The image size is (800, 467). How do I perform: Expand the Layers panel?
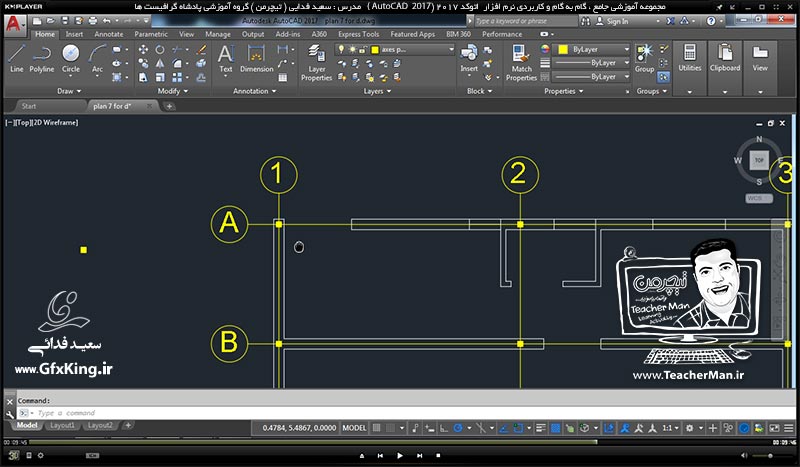coord(377,91)
